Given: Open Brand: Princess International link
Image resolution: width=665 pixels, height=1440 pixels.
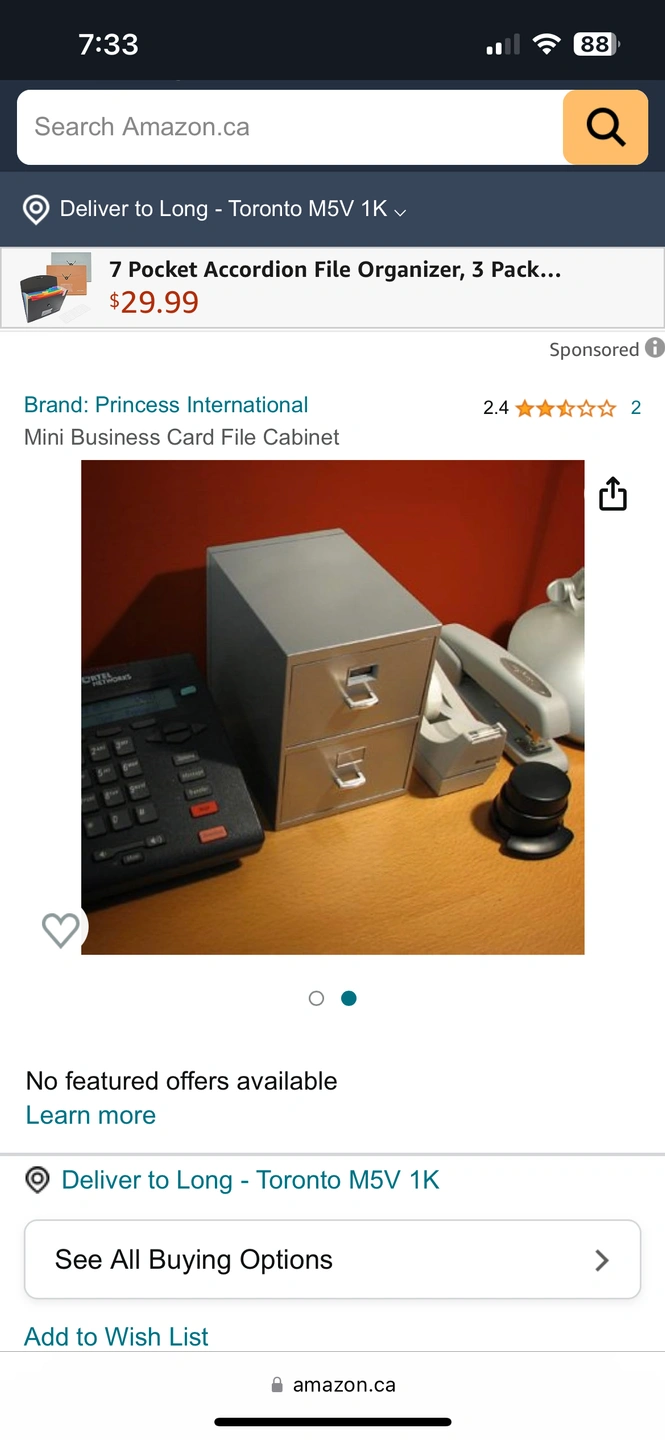Looking at the screenshot, I should [x=166, y=405].
